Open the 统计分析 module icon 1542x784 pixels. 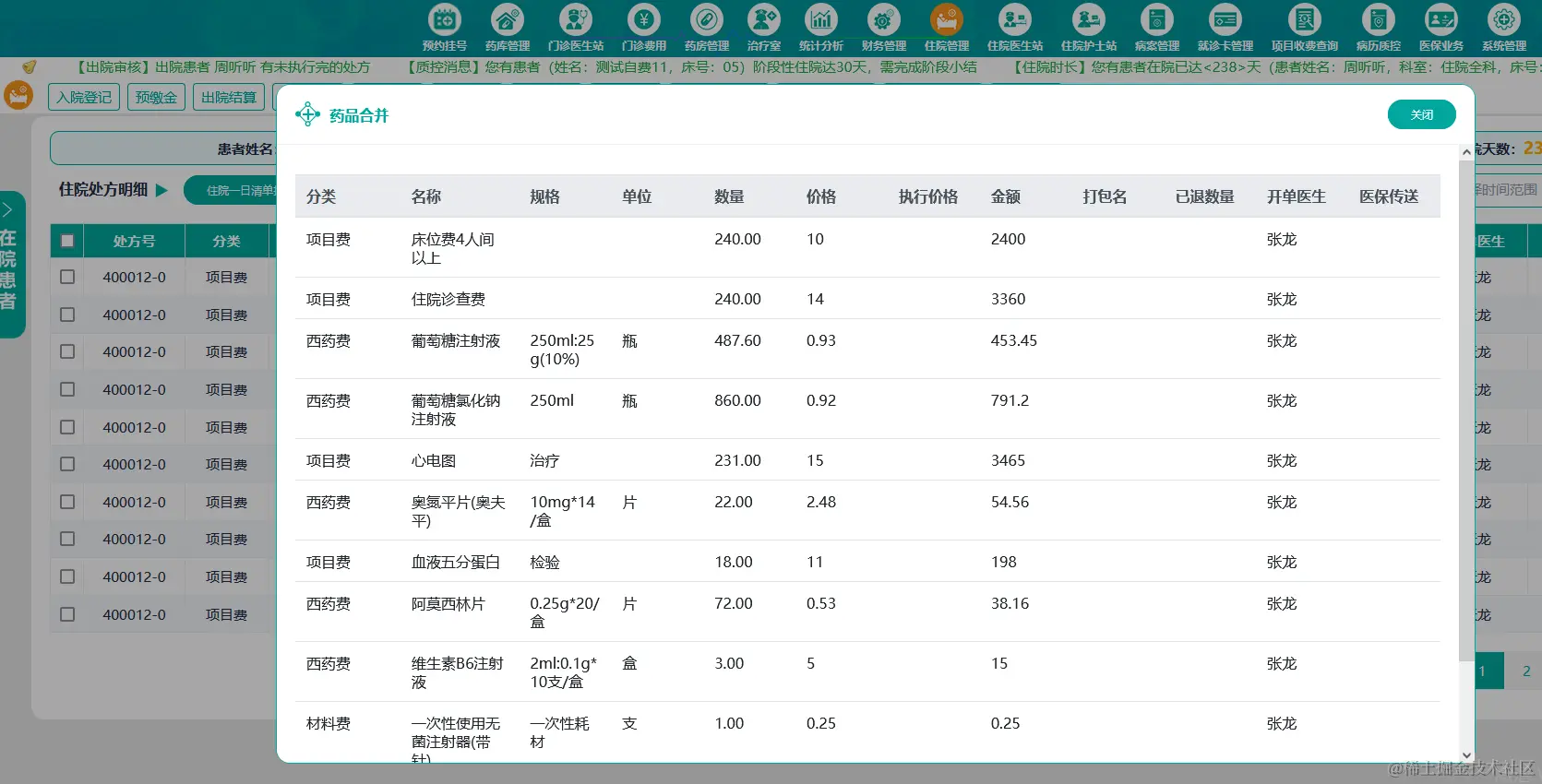821,19
